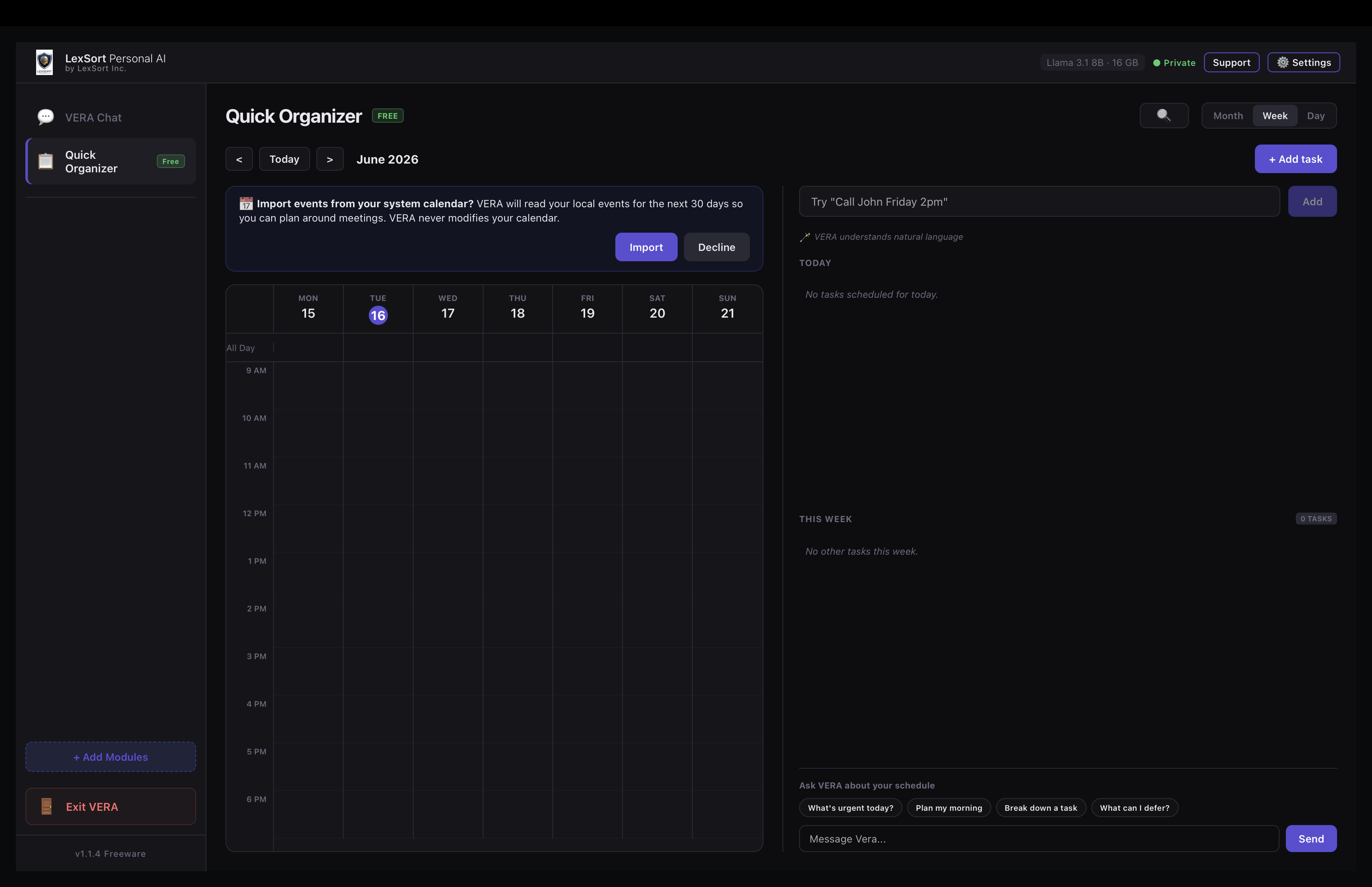Switch to Month view

(x=1227, y=116)
